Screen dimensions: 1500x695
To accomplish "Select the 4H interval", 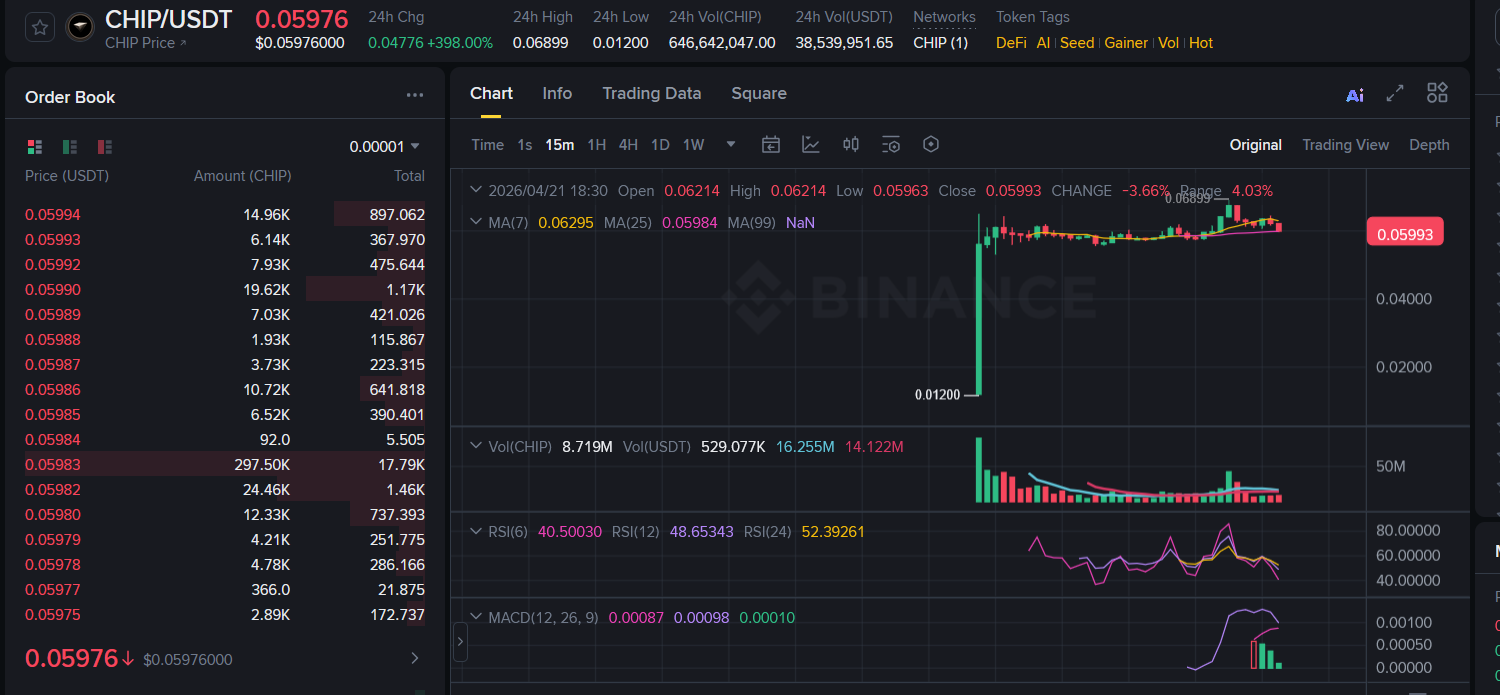I will click(x=628, y=145).
